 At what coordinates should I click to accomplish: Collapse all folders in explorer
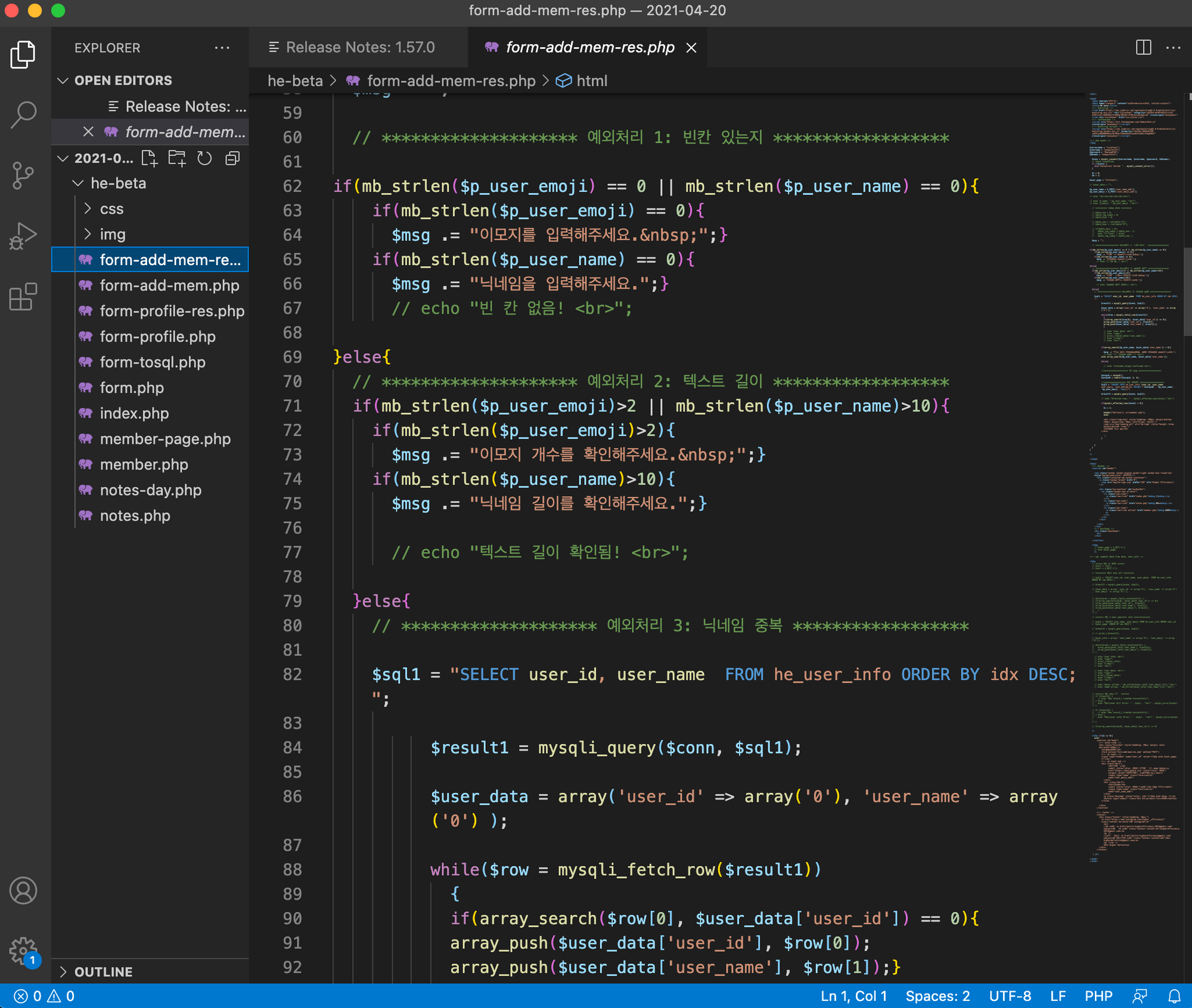(232, 158)
